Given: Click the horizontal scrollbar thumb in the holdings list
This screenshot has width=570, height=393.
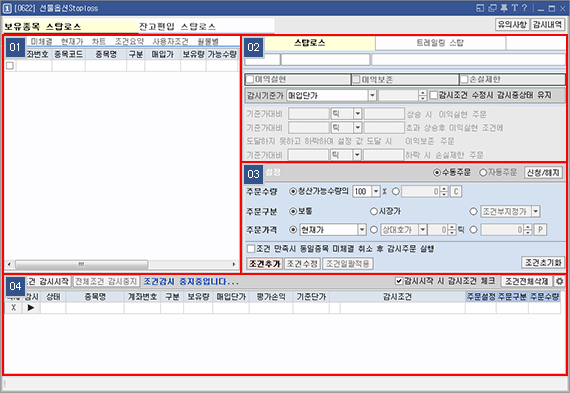Looking at the screenshot, I should (81, 264).
